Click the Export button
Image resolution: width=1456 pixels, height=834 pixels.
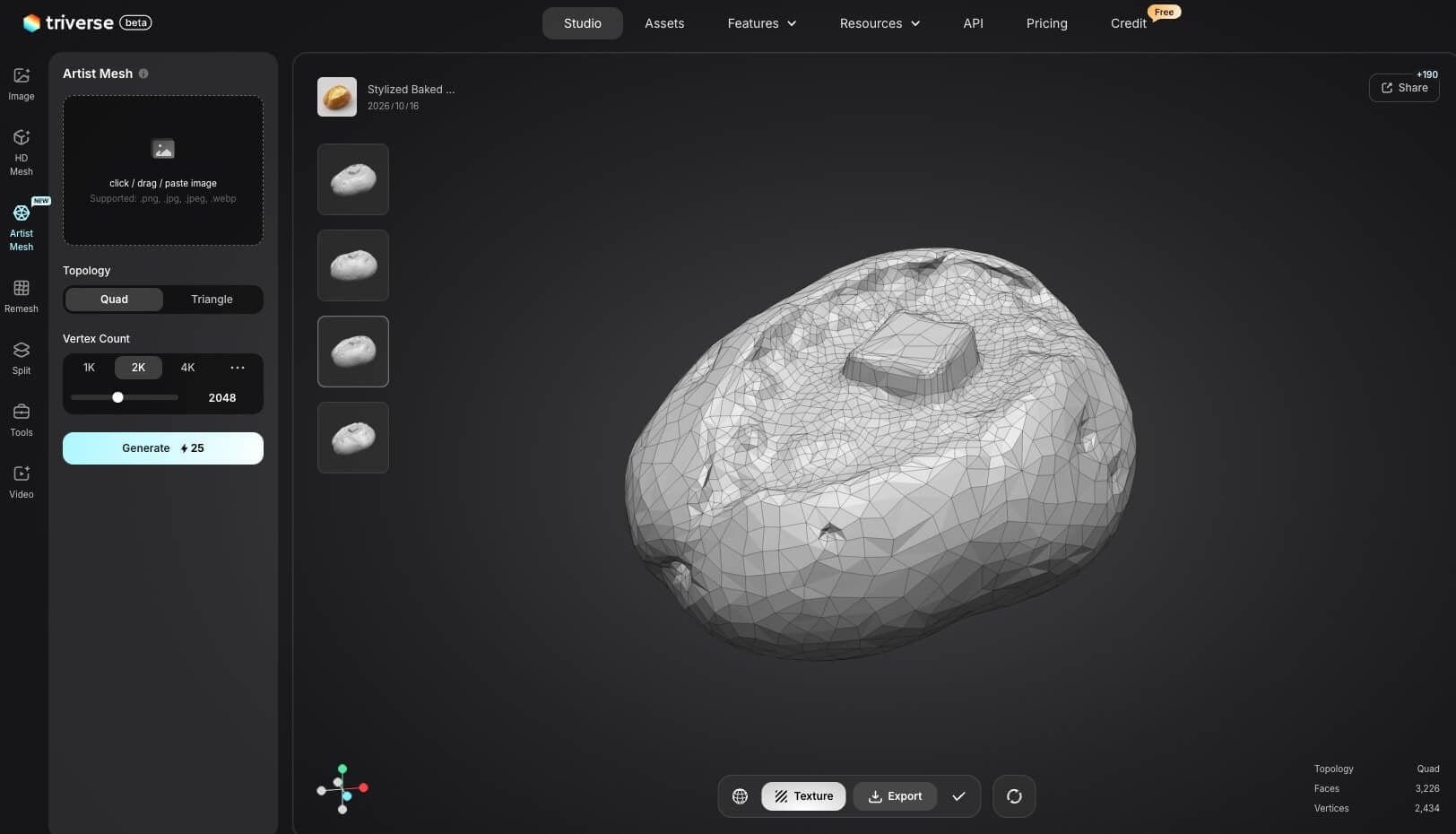point(895,796)
